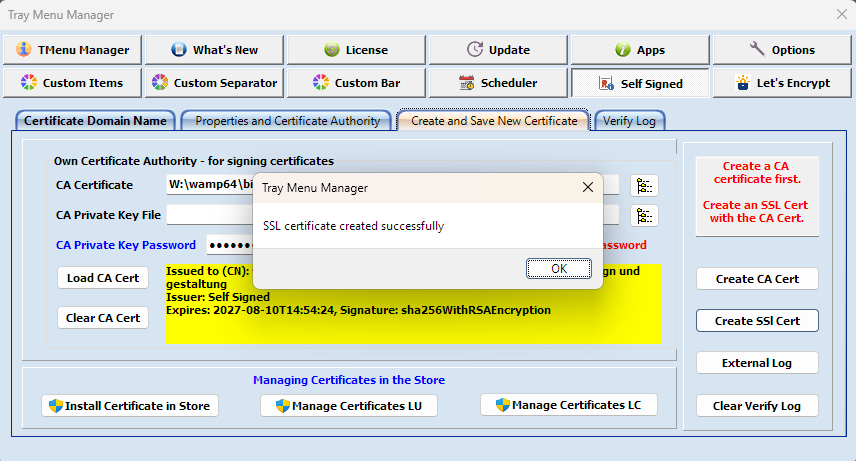The height and width of the screenshot is (461, 856).
Task: Open the Apps section
Action: point(640,50)
